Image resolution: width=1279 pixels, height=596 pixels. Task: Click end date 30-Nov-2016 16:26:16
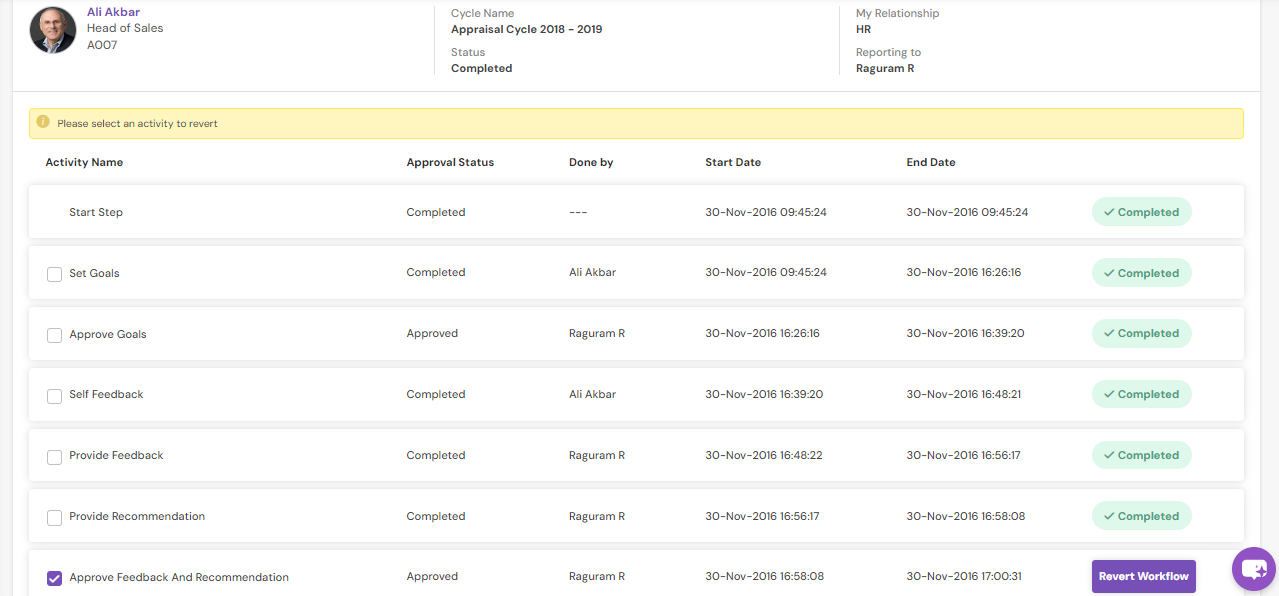[964, 272]
